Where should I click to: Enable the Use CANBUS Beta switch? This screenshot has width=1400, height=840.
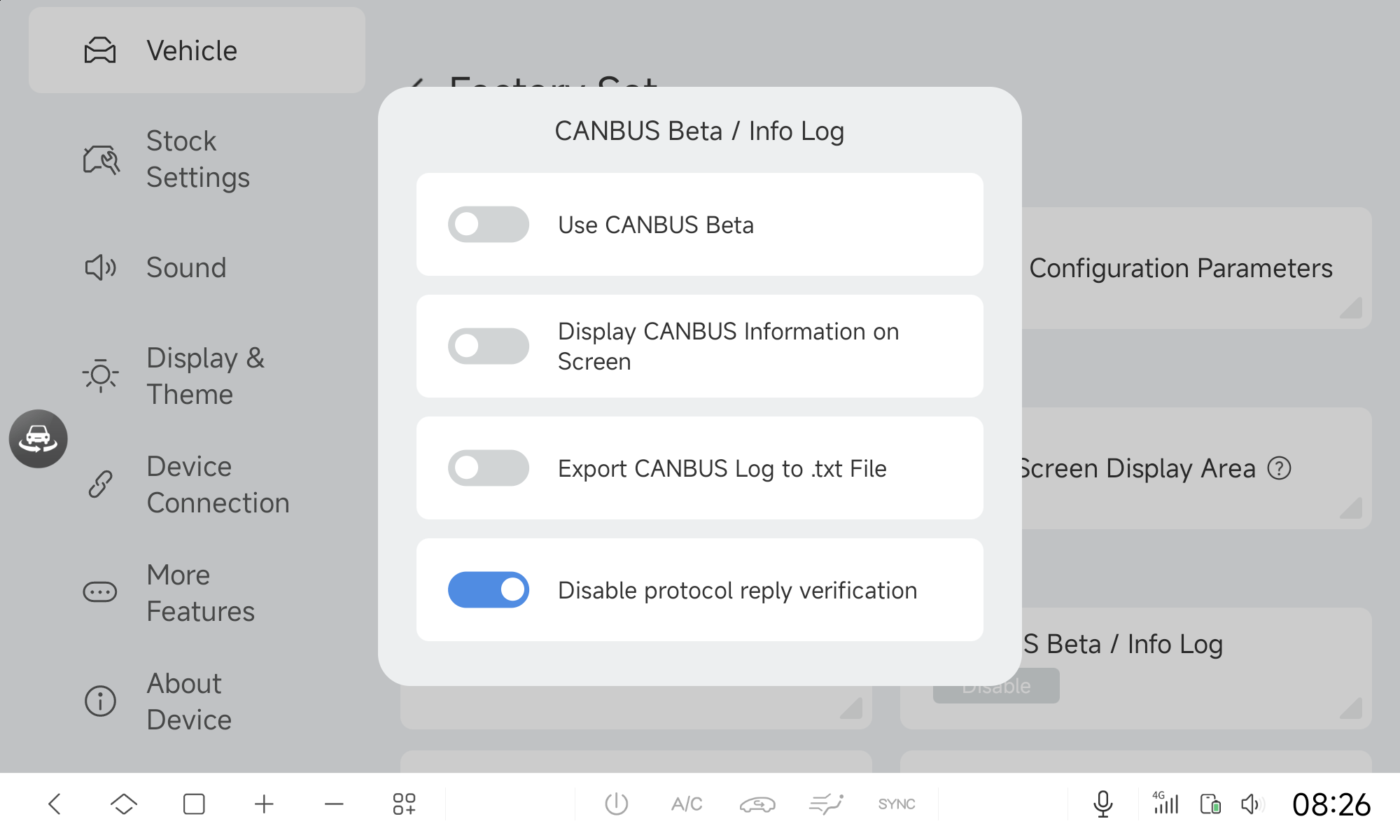tap(488, 225)
